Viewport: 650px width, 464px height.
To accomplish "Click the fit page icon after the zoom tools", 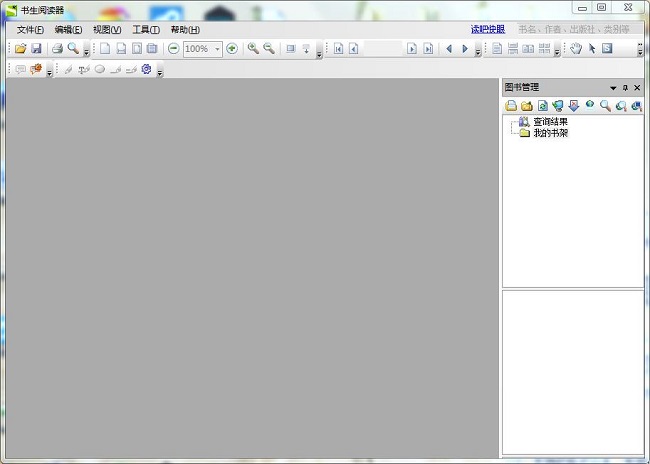I will click(291, 49).
